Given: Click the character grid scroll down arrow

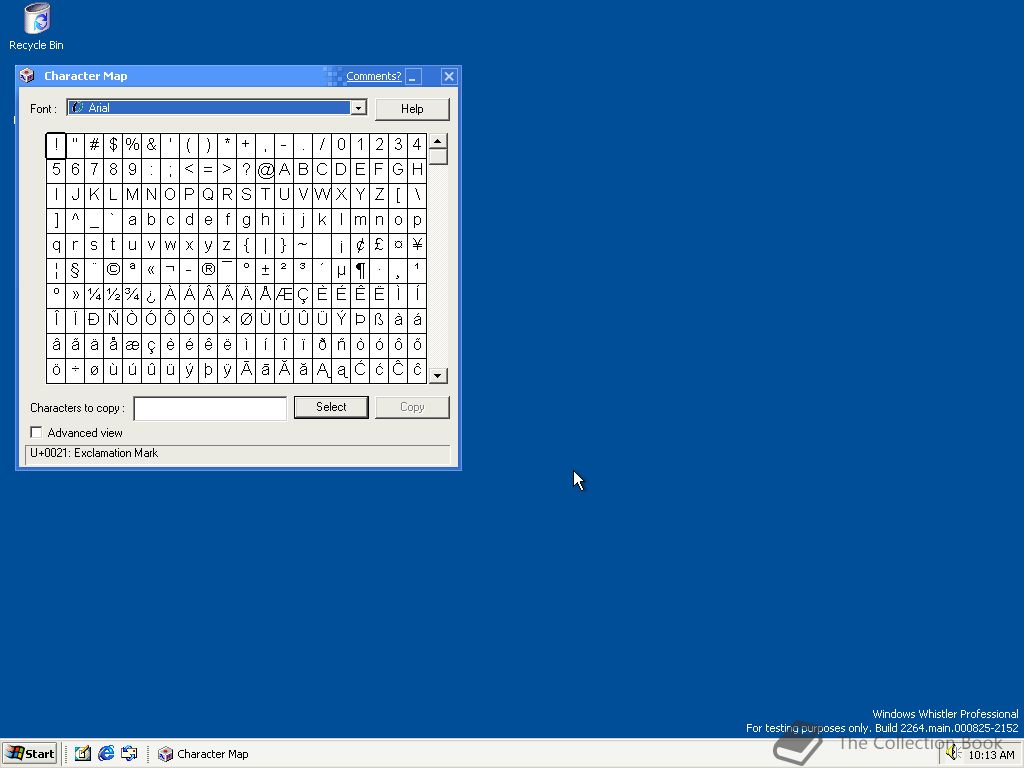Looking at the screenshot, I should click(438, 376).
